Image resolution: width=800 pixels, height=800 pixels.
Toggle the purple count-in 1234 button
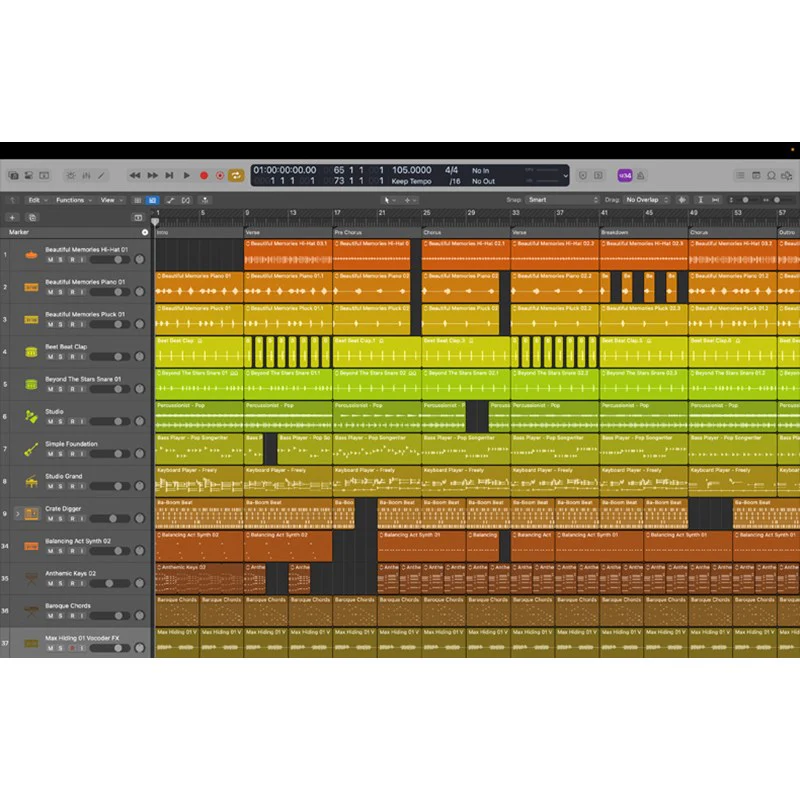tap(625, 176)
